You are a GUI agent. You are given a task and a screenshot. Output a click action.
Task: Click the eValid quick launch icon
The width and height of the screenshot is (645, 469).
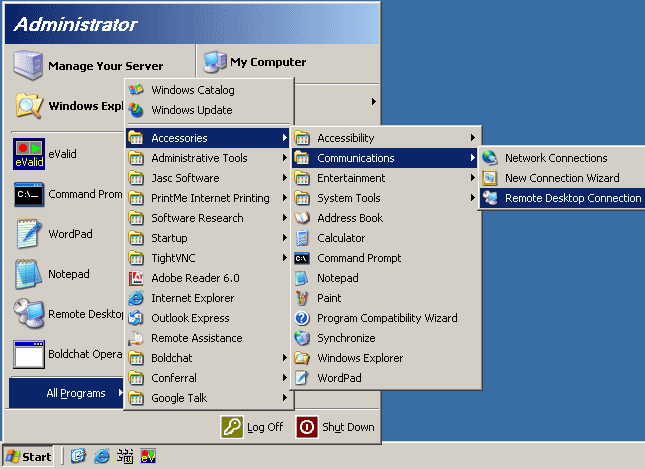(148, 456)
